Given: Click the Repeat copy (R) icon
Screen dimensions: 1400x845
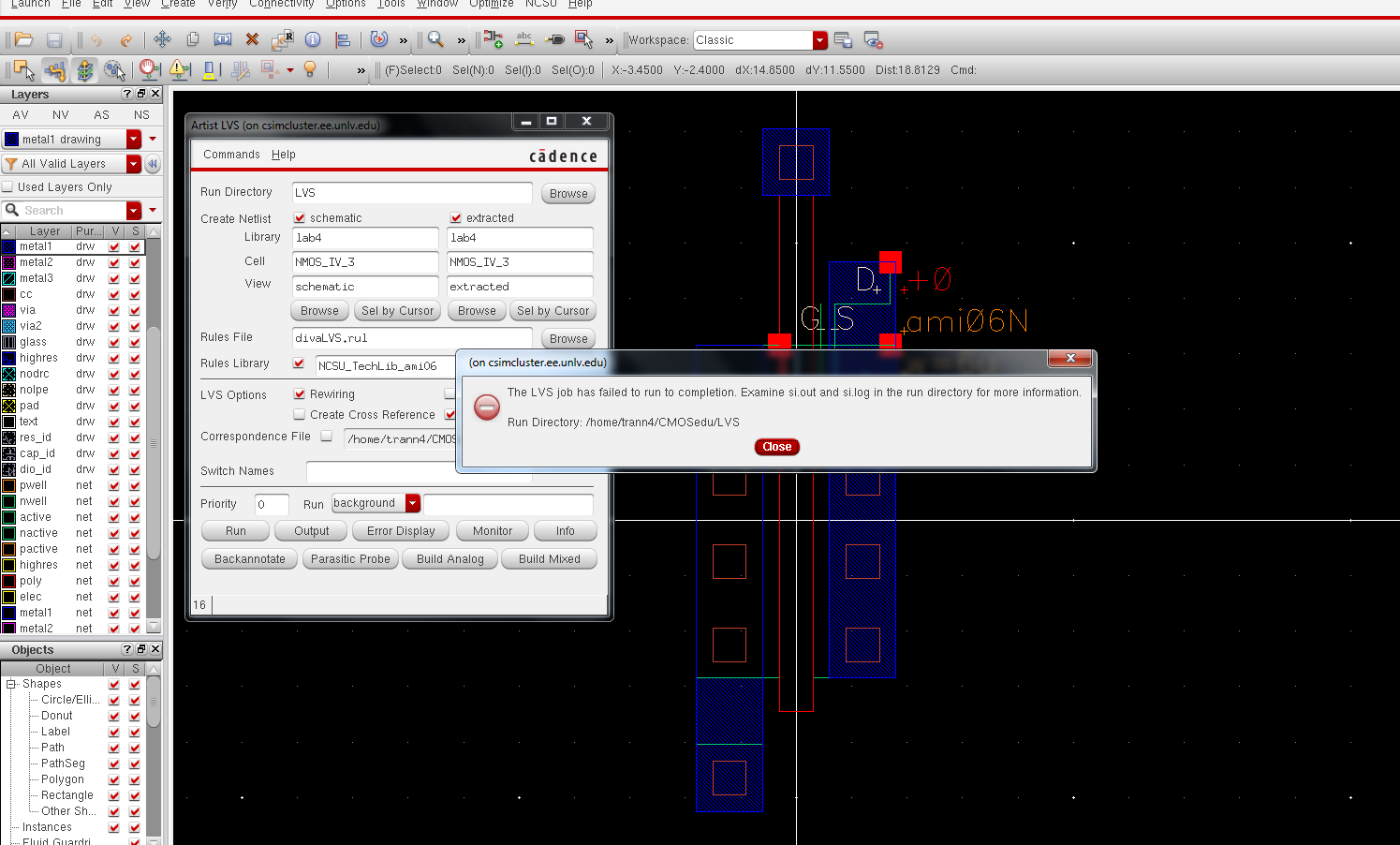Looking at the screenshot, I should [282, 39].
